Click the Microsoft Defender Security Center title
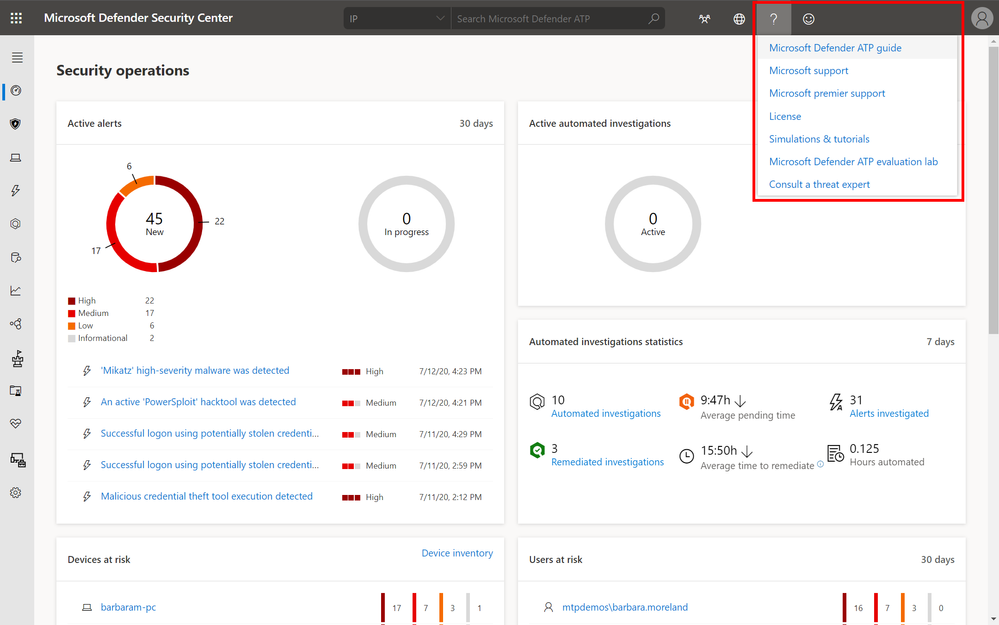This screenshot has width=999, height=625. click(x=138, y=18)
